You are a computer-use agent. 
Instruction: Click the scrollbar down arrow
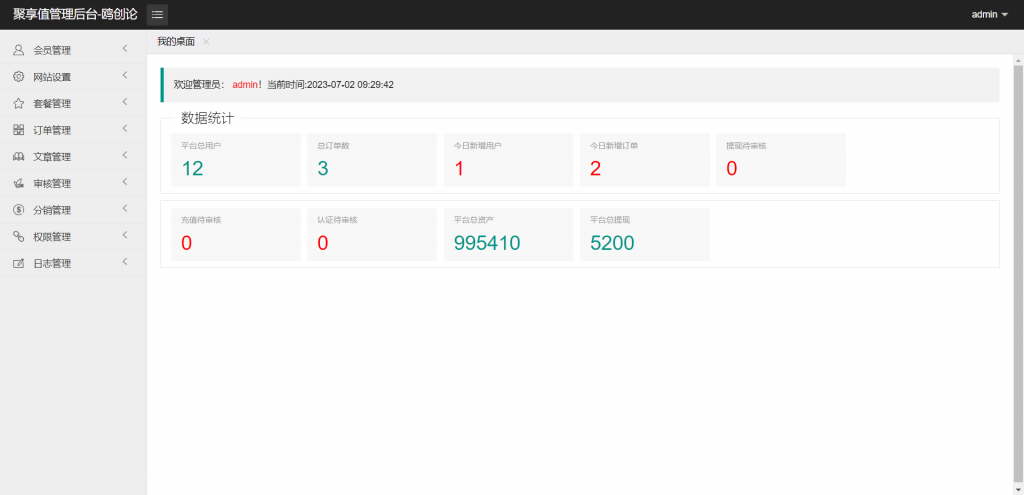1018,489
